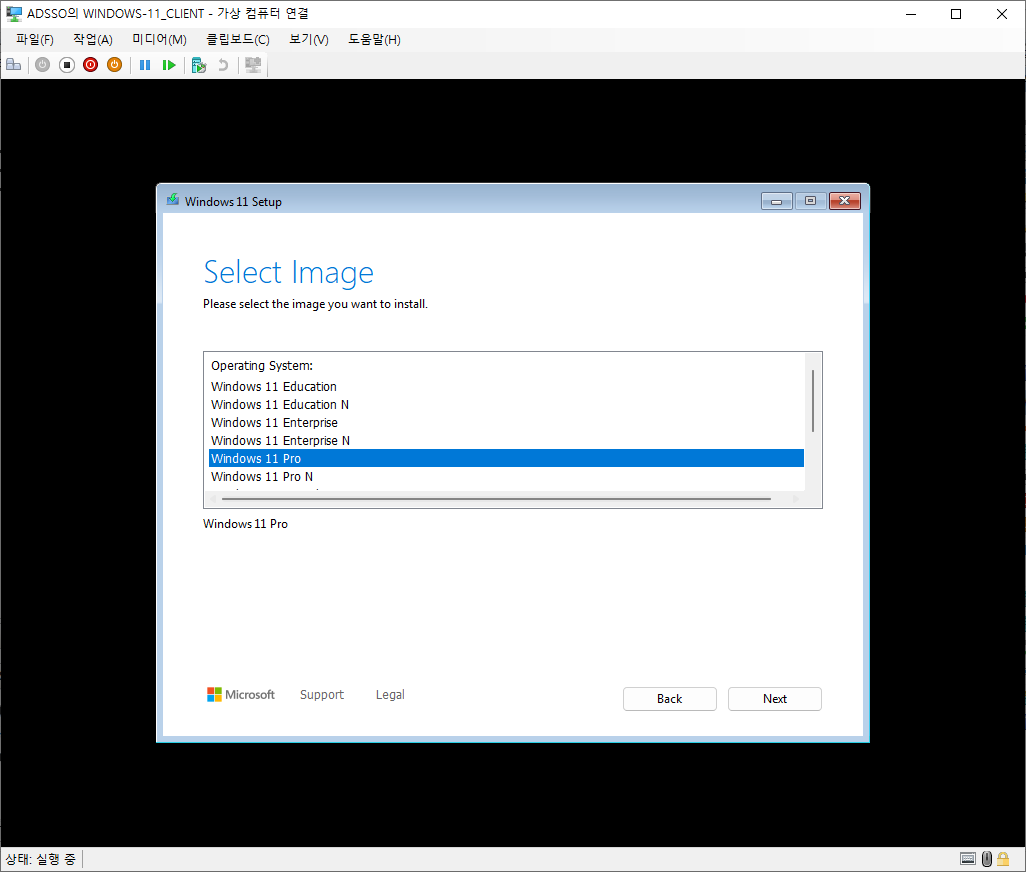This screenshot has height=872, width=1026.
Task: Select Windows 11 Education N entry
Action: point(506,404)
